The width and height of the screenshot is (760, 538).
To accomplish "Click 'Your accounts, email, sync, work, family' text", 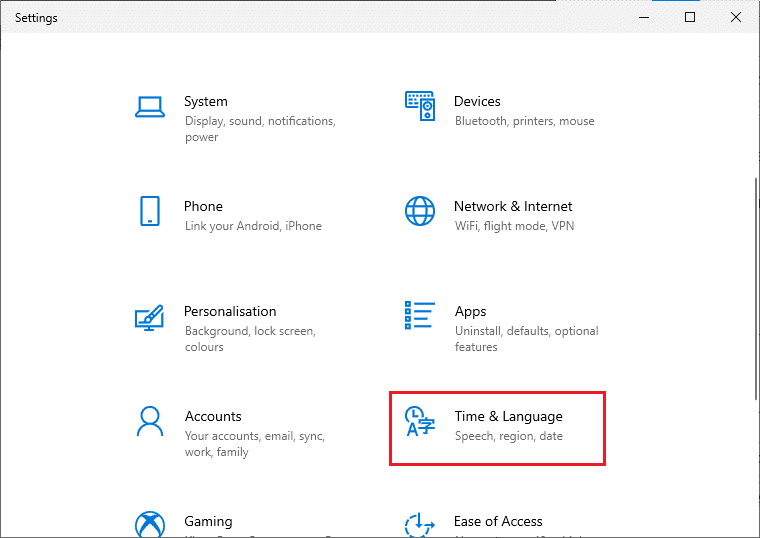I will [254, 444].
